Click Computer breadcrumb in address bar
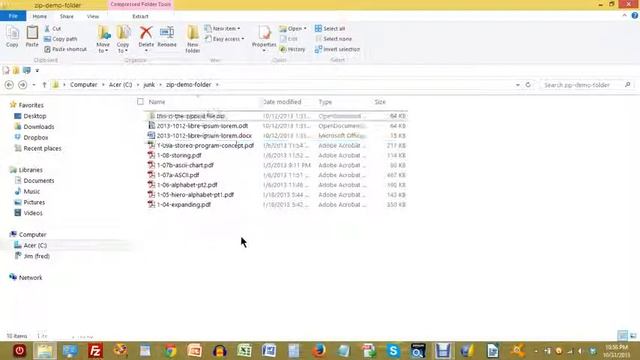The image size is (640, 360). pyautogui.click(x=83, y=85)
